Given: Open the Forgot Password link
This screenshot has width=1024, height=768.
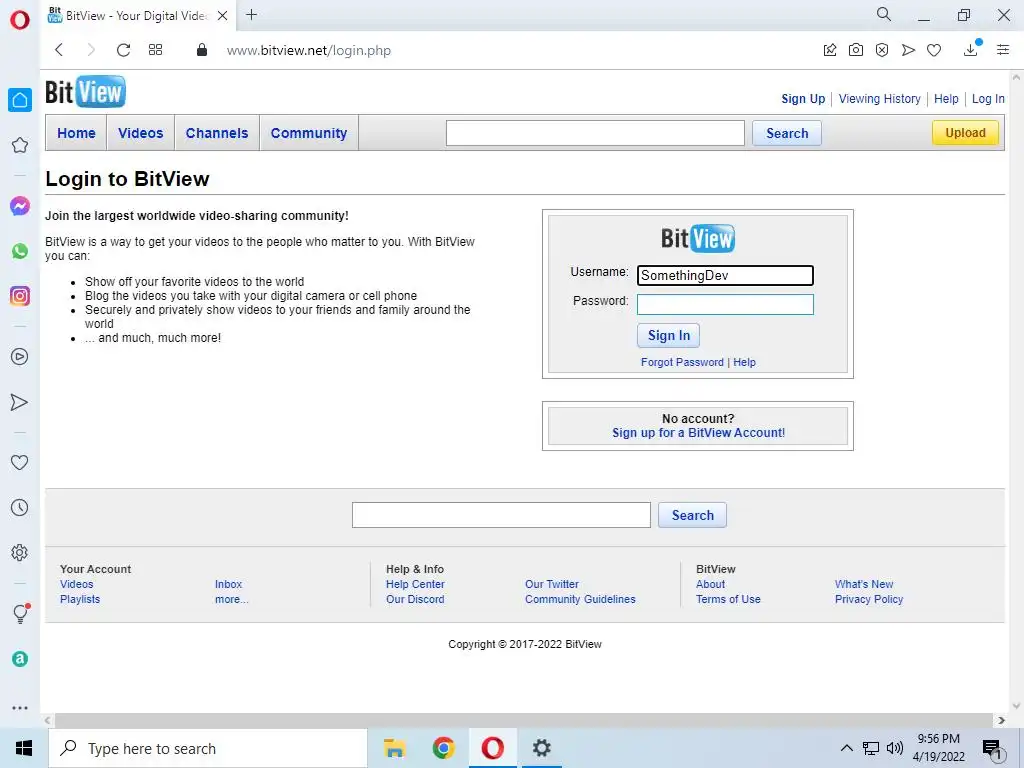Looking at the screenshot, I should coord(682,362).
